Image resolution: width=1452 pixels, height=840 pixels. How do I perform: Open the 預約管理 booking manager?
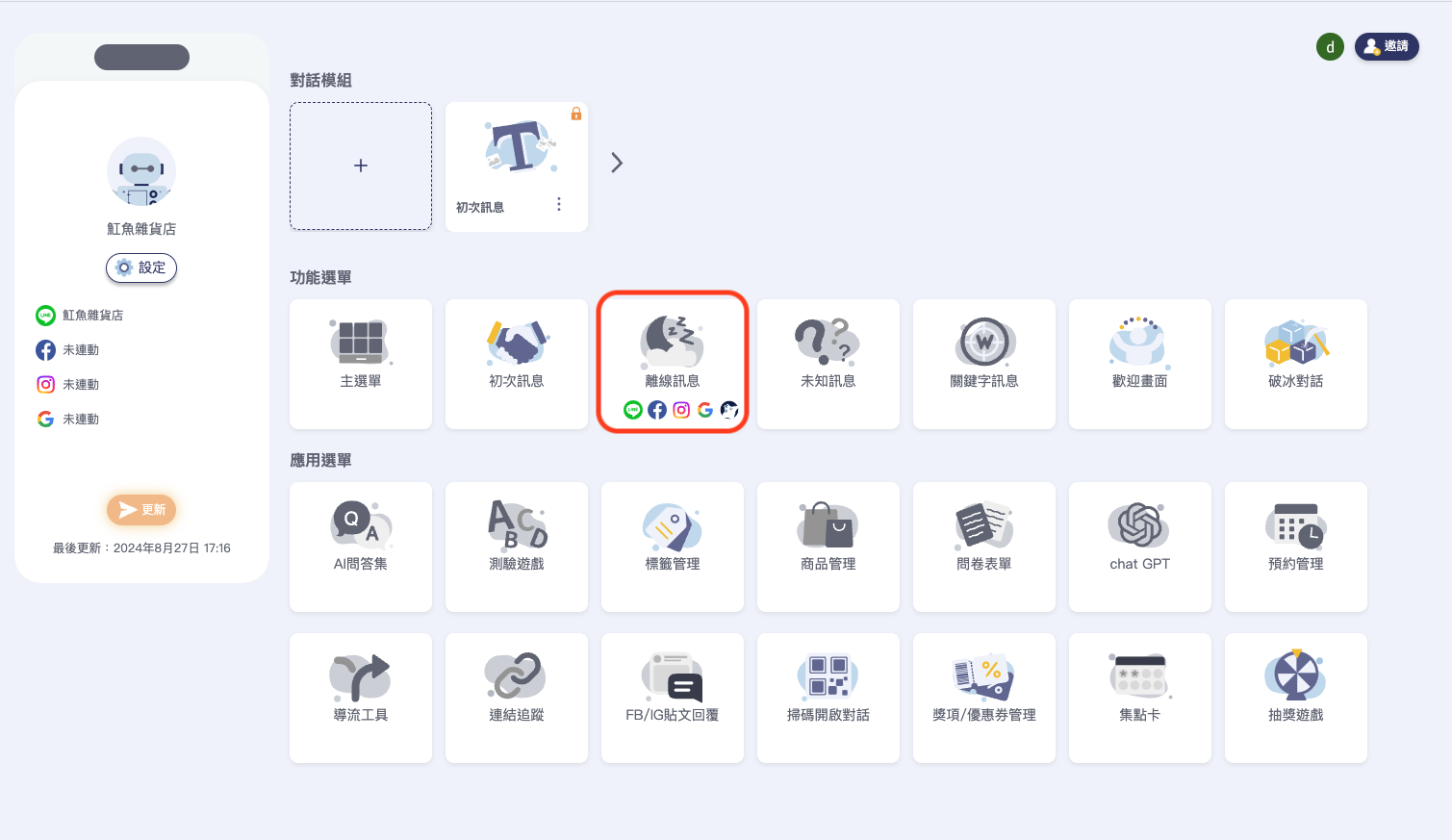click(x=1295, y=546)
